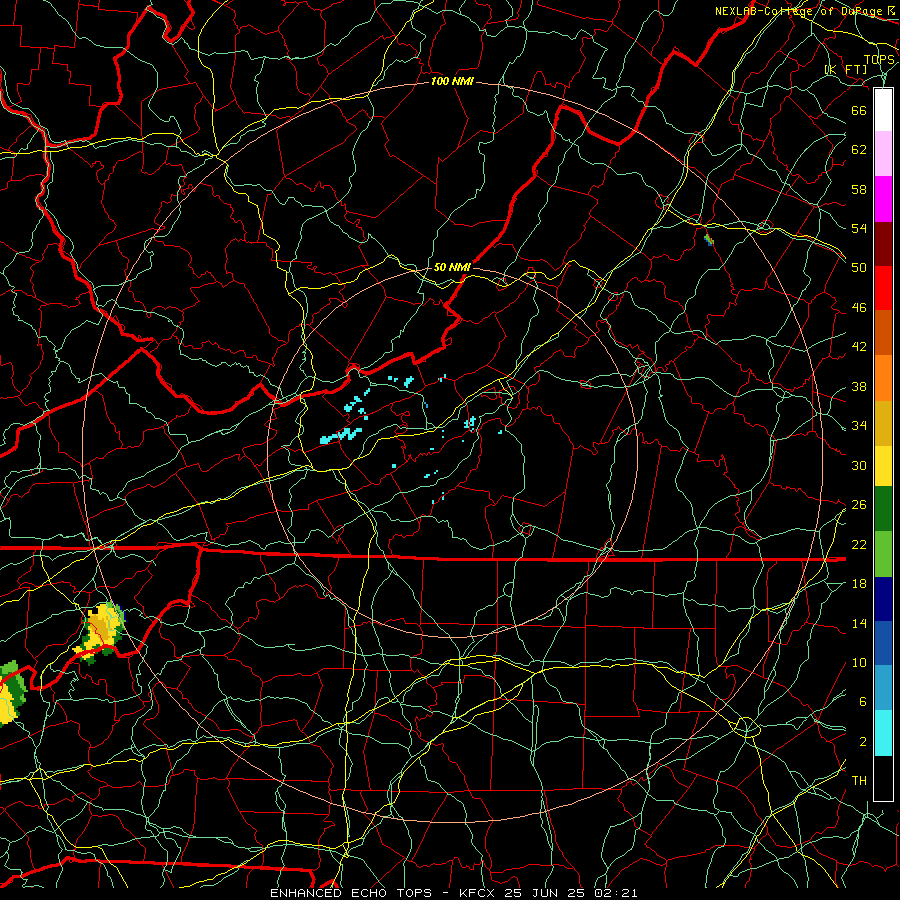Click the yellow-green storm cell left of the 100 NMI ring
The image size is (900, 900).
[x=101, y=631]
